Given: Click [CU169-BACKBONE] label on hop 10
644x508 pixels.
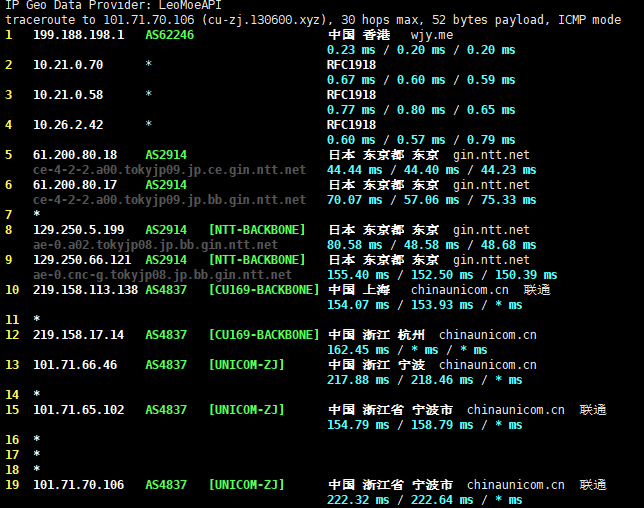Looking at the screenshot, I should [x=264, y=290].
